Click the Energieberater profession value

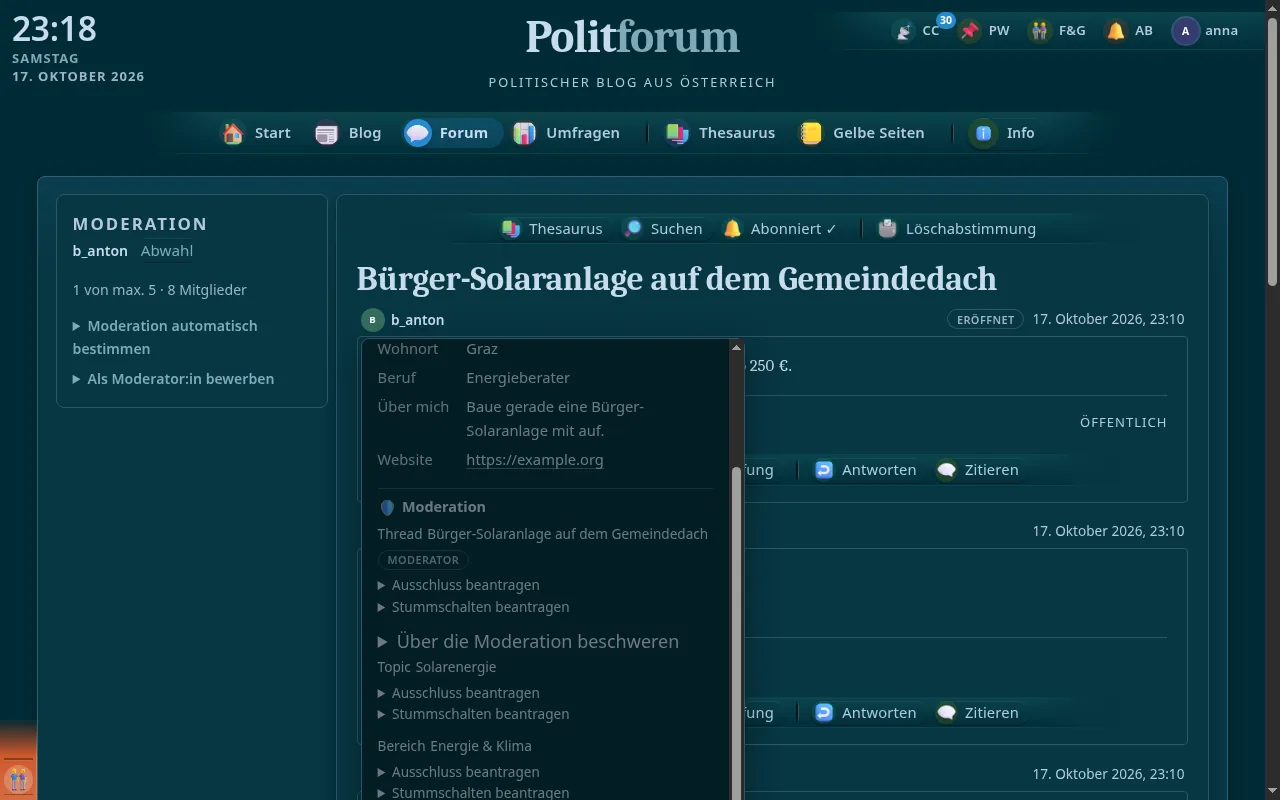pos(518,378)
